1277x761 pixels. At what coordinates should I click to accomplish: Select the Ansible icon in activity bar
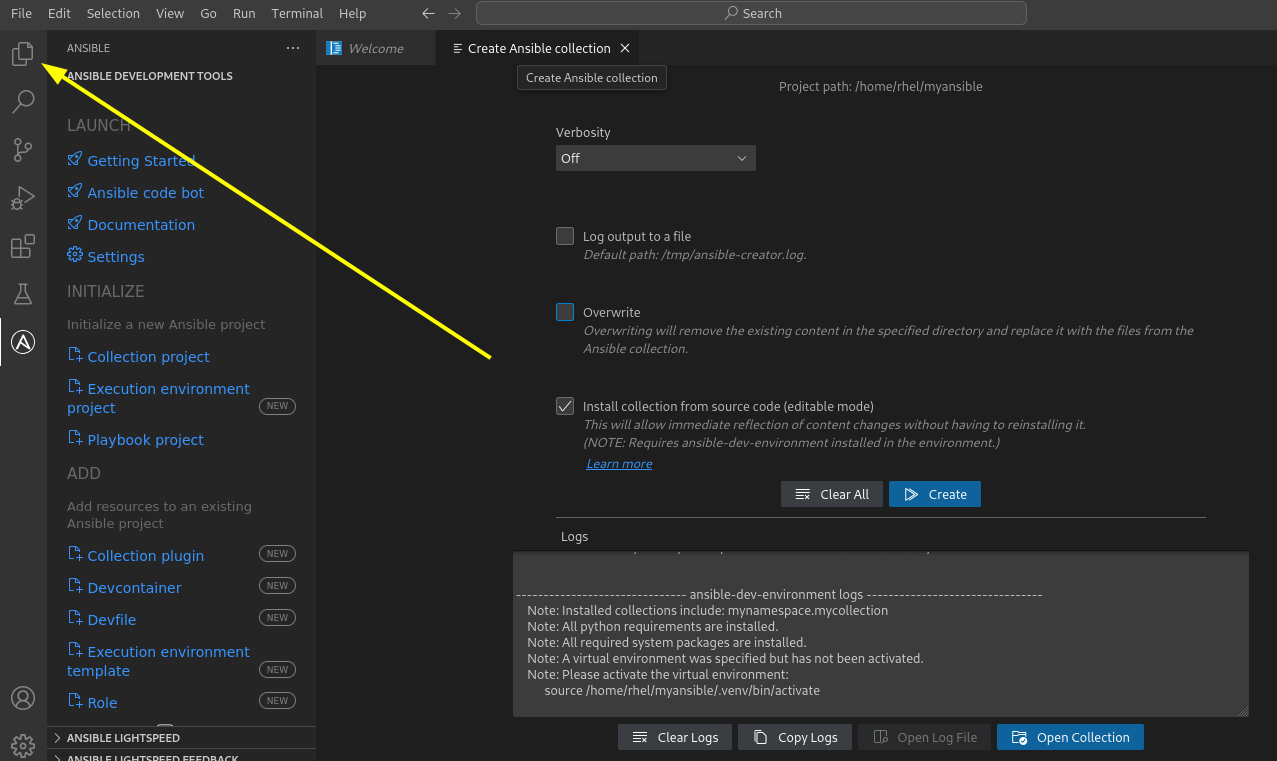[x=23, y=342]
